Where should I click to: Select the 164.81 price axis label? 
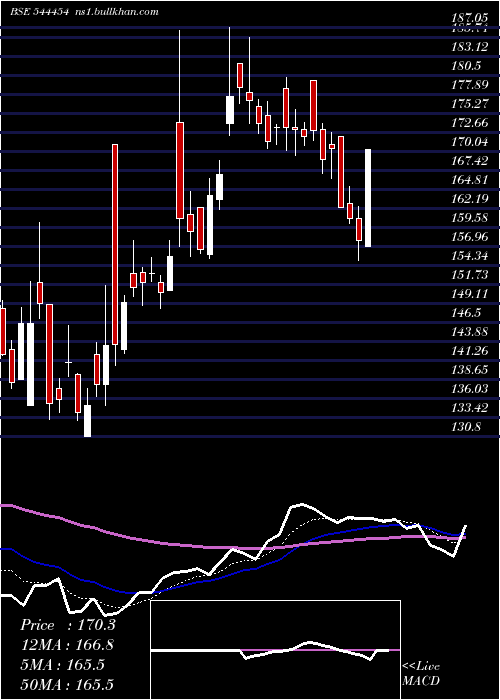pyautogui.click(x=469, y=180)
